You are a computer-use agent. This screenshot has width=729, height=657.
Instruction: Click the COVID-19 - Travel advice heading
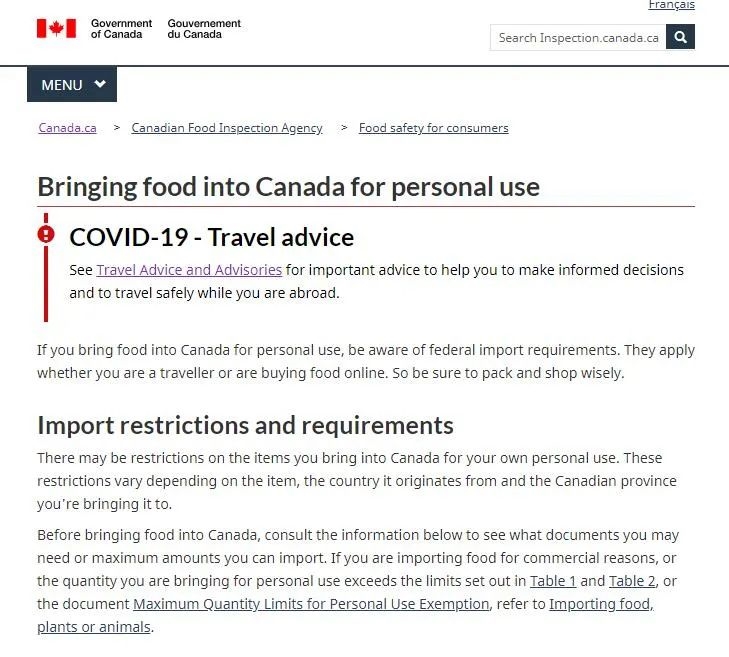(x=211, y=237)
